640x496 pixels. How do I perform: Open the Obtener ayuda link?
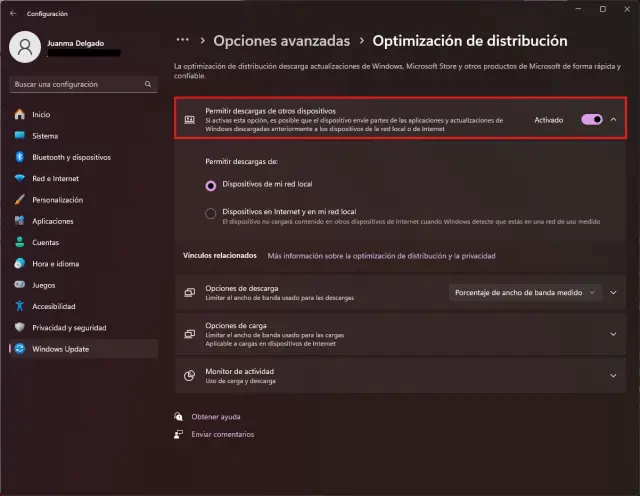215,416
